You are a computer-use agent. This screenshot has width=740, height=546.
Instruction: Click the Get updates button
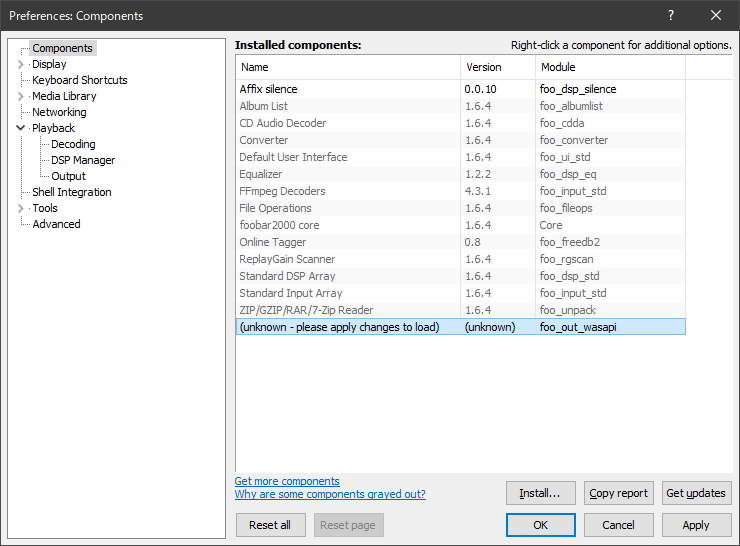[x=696, y=493]
